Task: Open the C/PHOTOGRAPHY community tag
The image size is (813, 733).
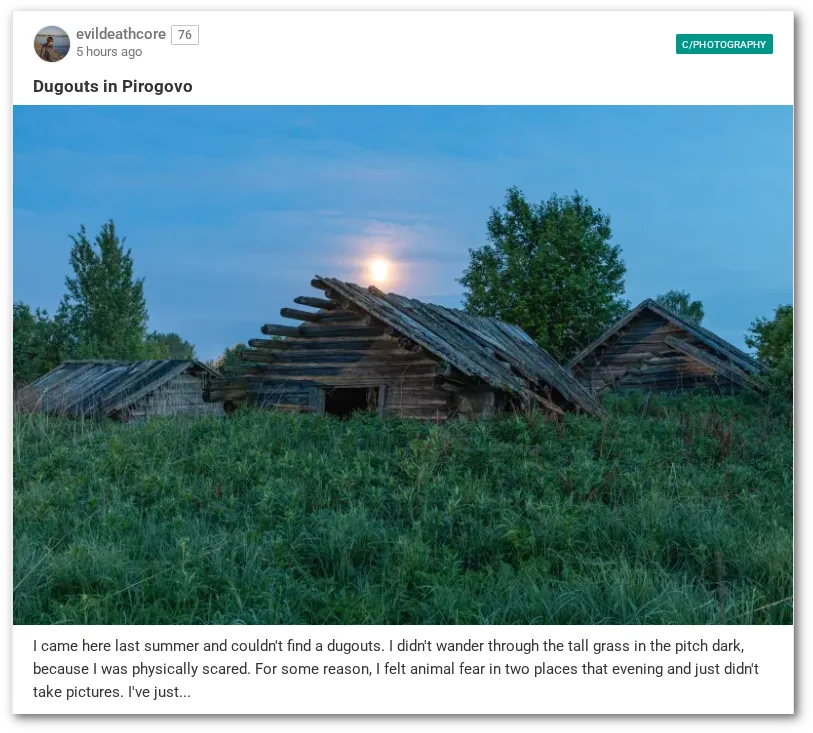Action: click(724, 44)
